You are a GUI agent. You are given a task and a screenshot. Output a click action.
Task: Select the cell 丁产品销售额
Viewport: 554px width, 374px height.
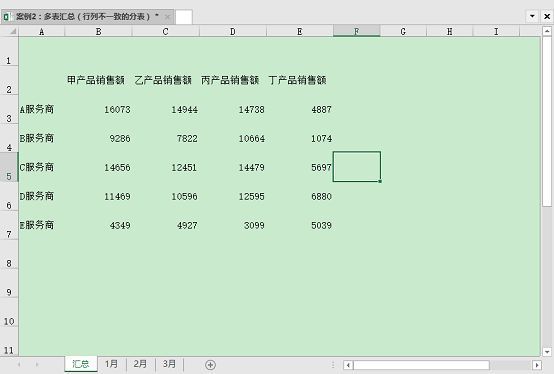click(300, 80)
